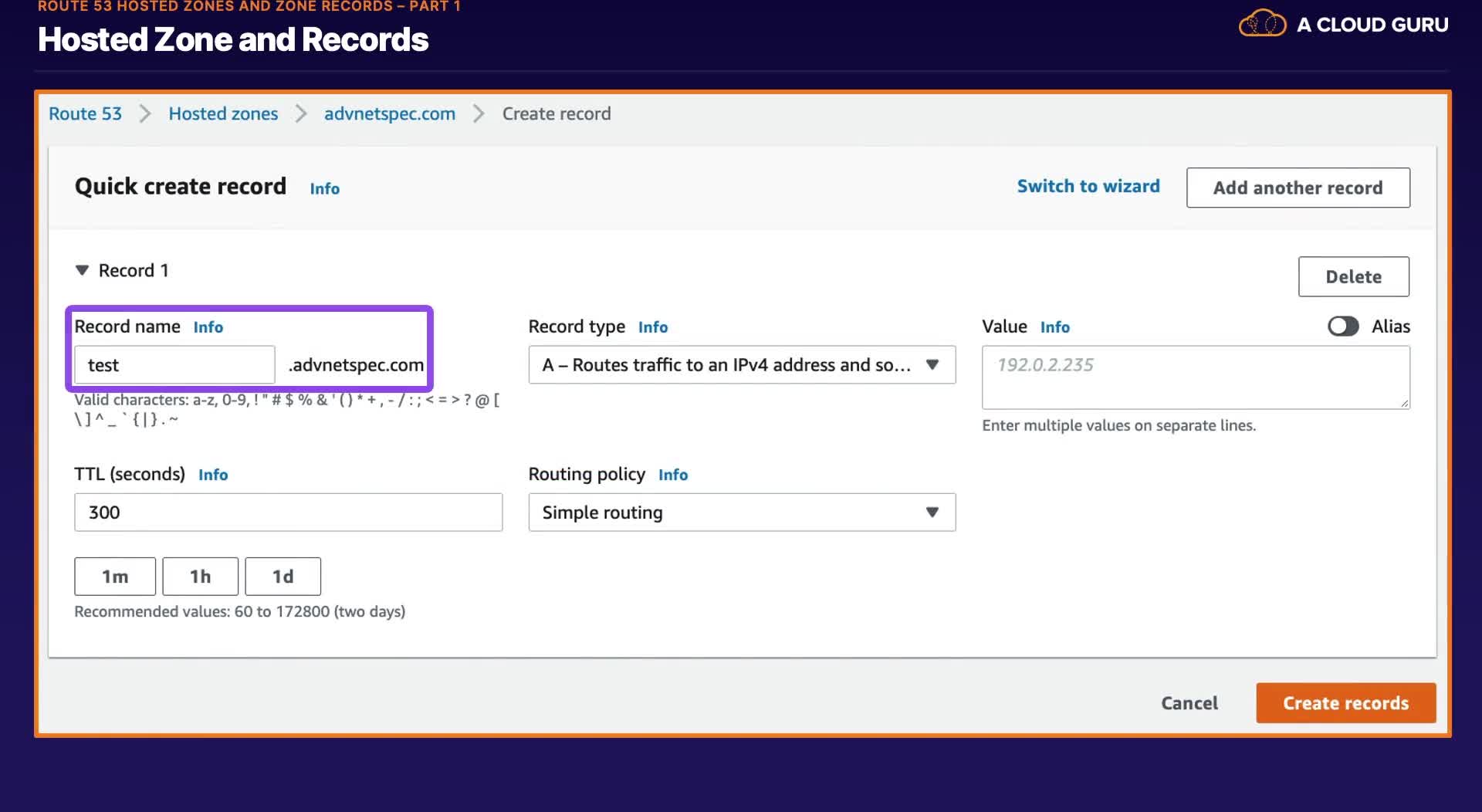Open Info for Quick create record
Viewport: 1482px width, 812px height.
tap(324, 188)
